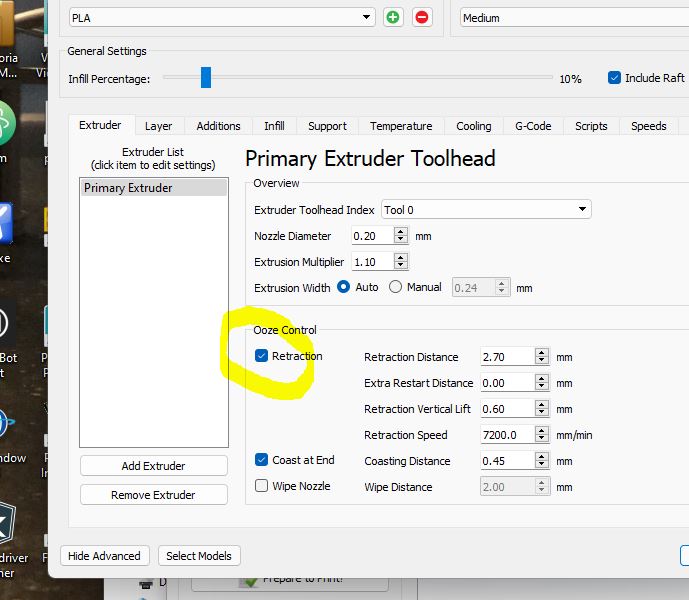Select Manual extrusion width radio button

(395, 287)
